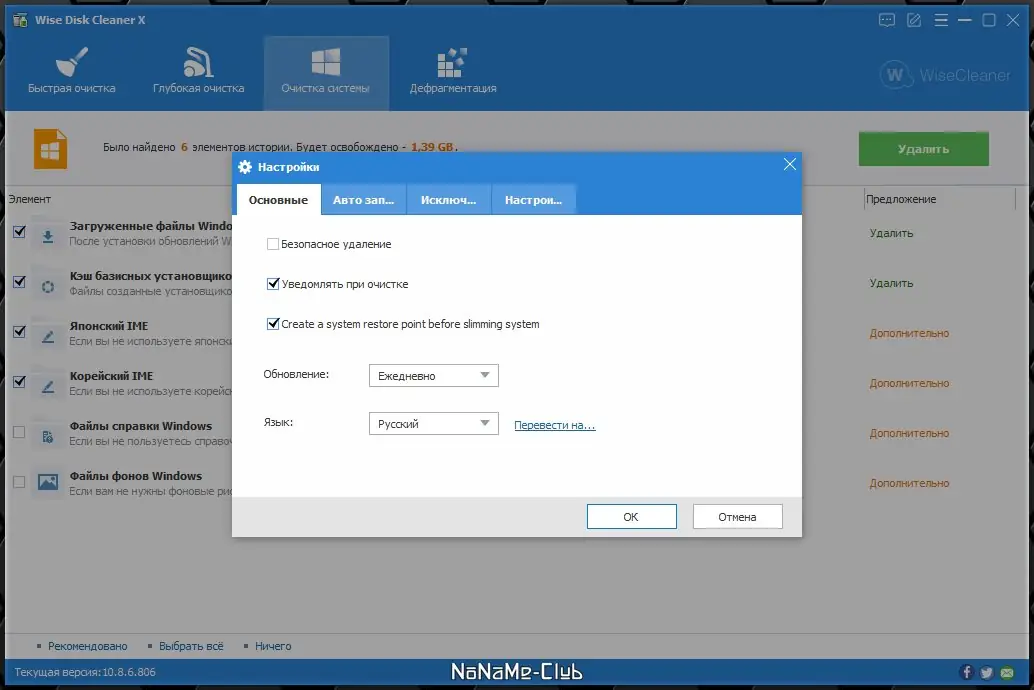Click the Wise Disk Cleaner app icon
1034x690 pixels.
click(x=20, y=20)
